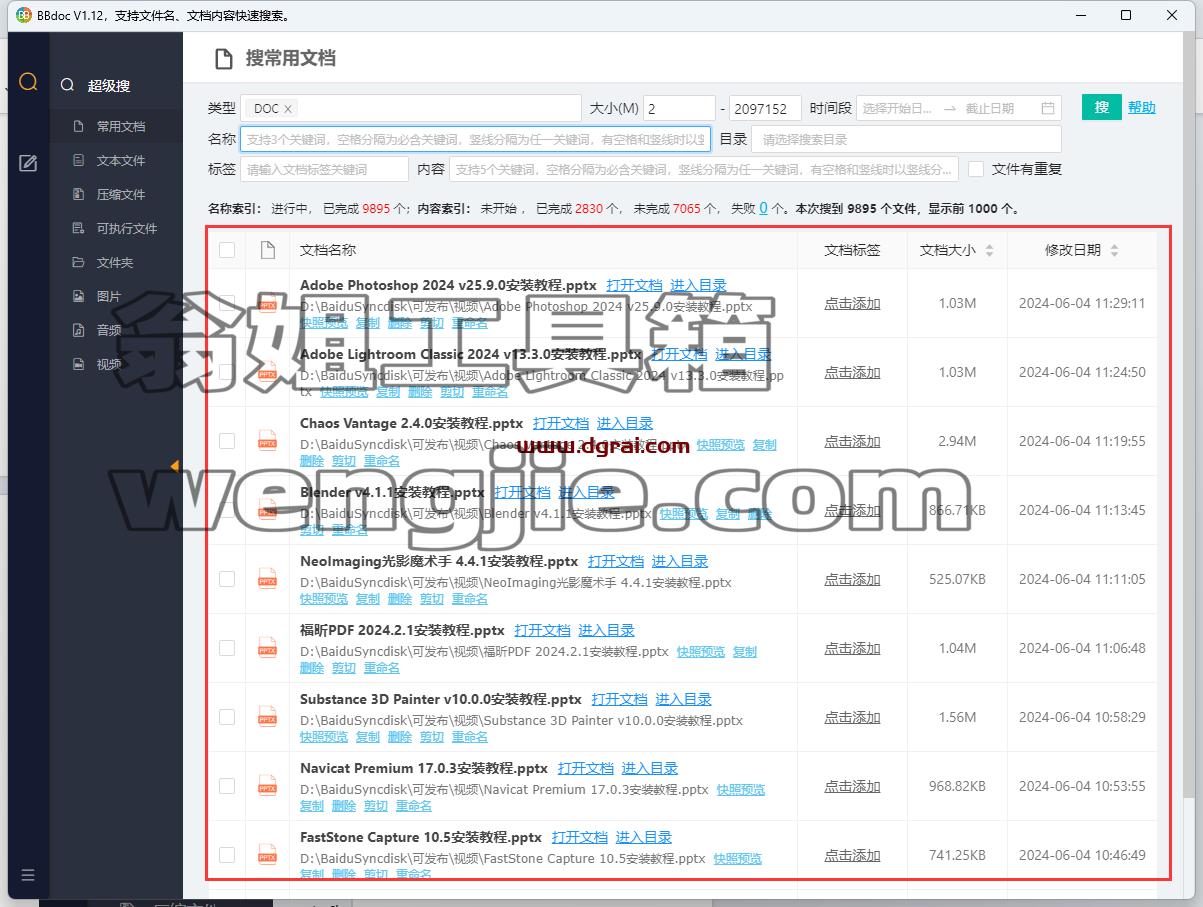Image resolution: width=1203 pixels, height=907 pixels.
Task: Click PPTX file icon for 福昕PDF
Action: (x=268, y=648)
